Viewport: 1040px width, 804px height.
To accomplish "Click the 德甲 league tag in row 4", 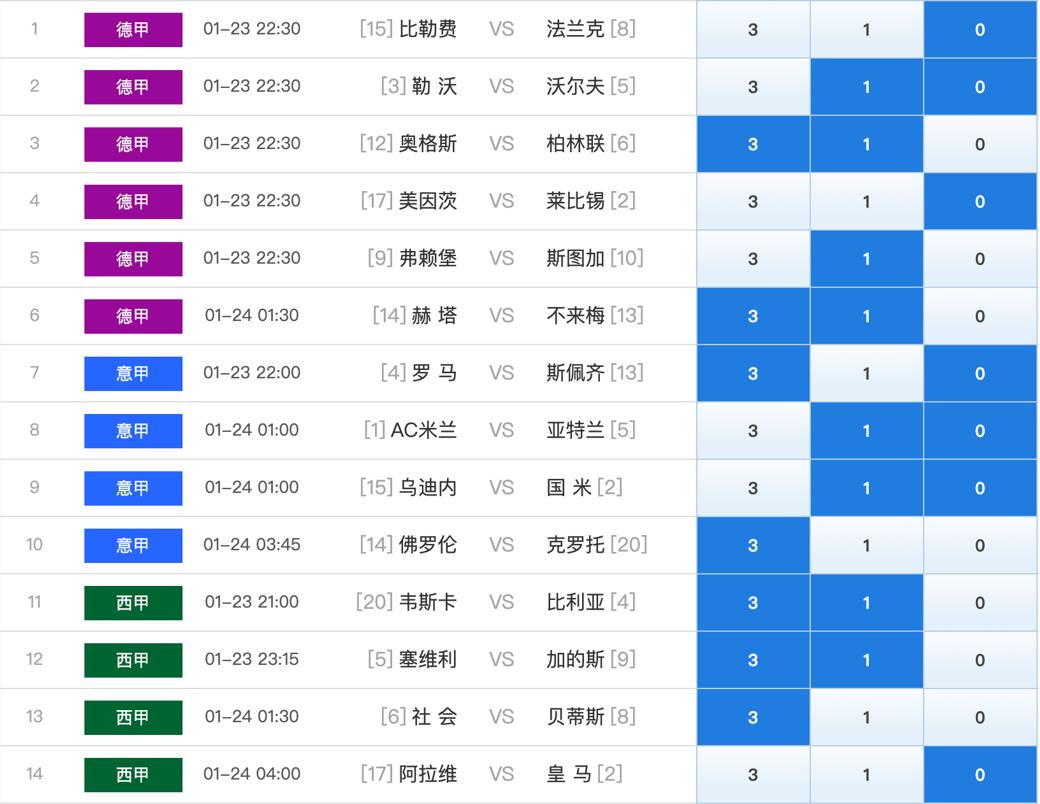I will tap(133, 201).
